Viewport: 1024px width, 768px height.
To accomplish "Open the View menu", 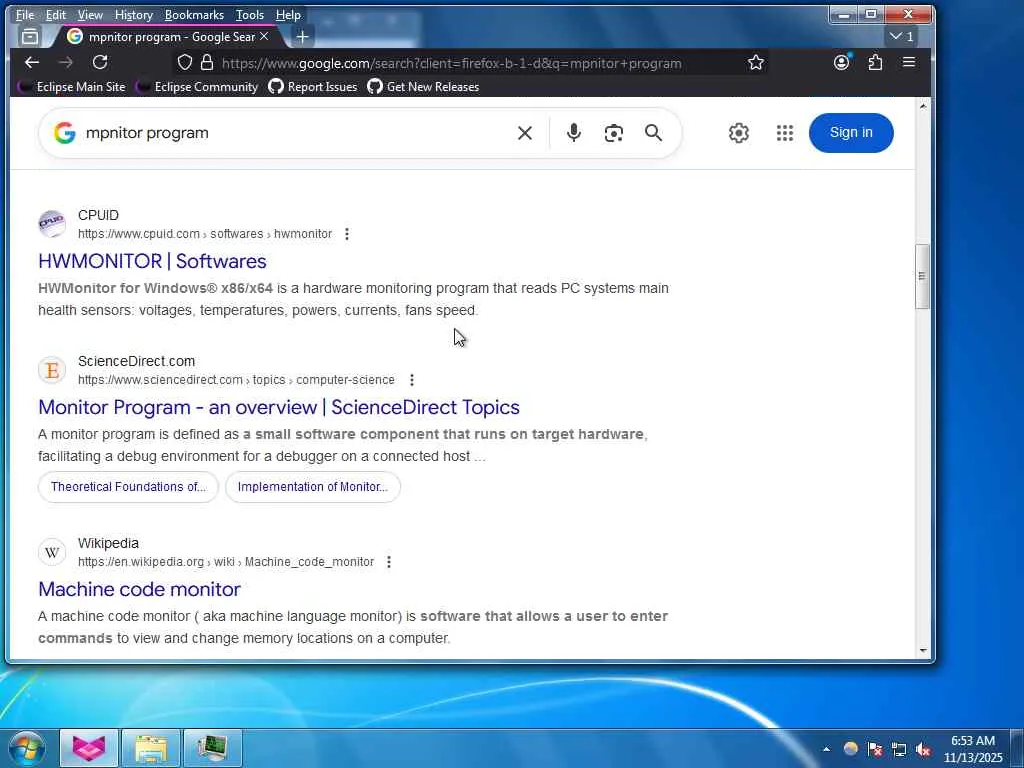I will [90, 14].
